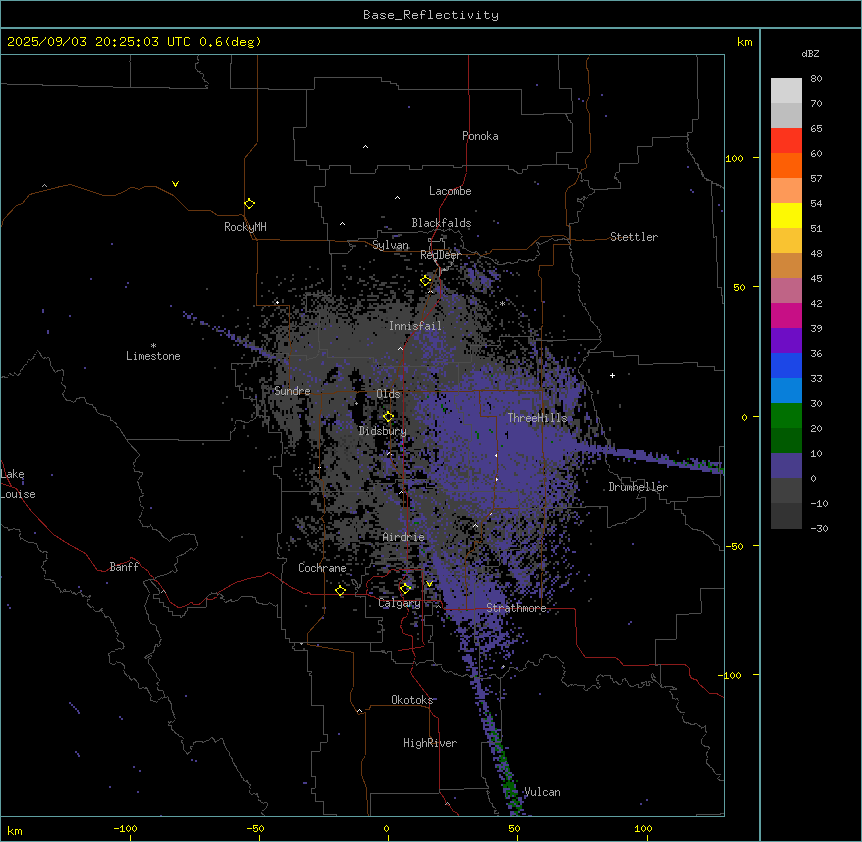Viewport: 862px width, 842px height.
Task: Click the dBZ legend heading
Action: coord(810,54)
